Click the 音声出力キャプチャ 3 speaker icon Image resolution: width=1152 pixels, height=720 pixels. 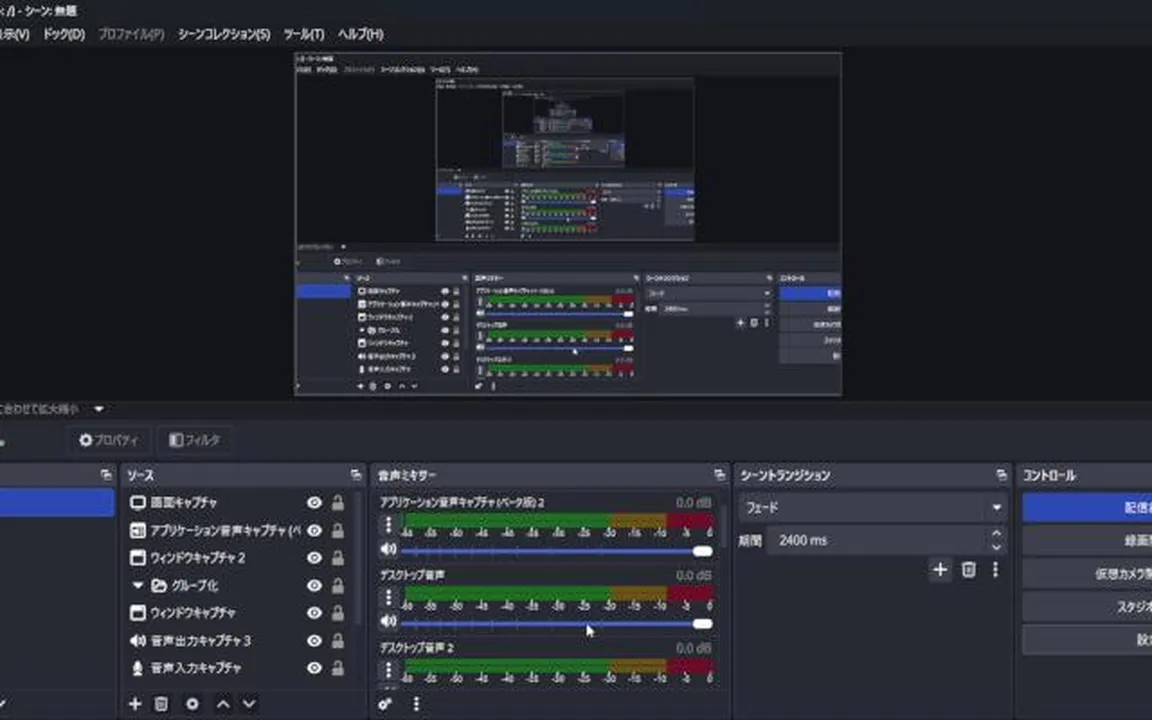[x=137, y=641]
